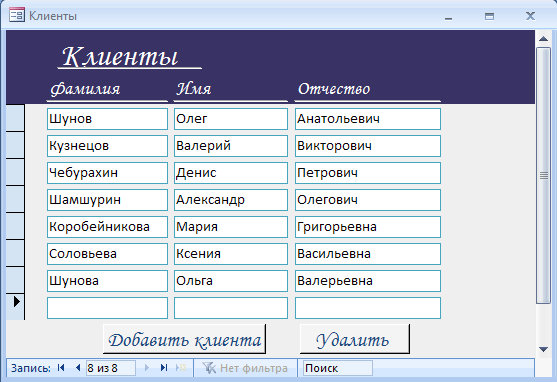Click the empty Отчество field in new row
The height and width of the screenshot is (382, 557).
pos(368,308)
